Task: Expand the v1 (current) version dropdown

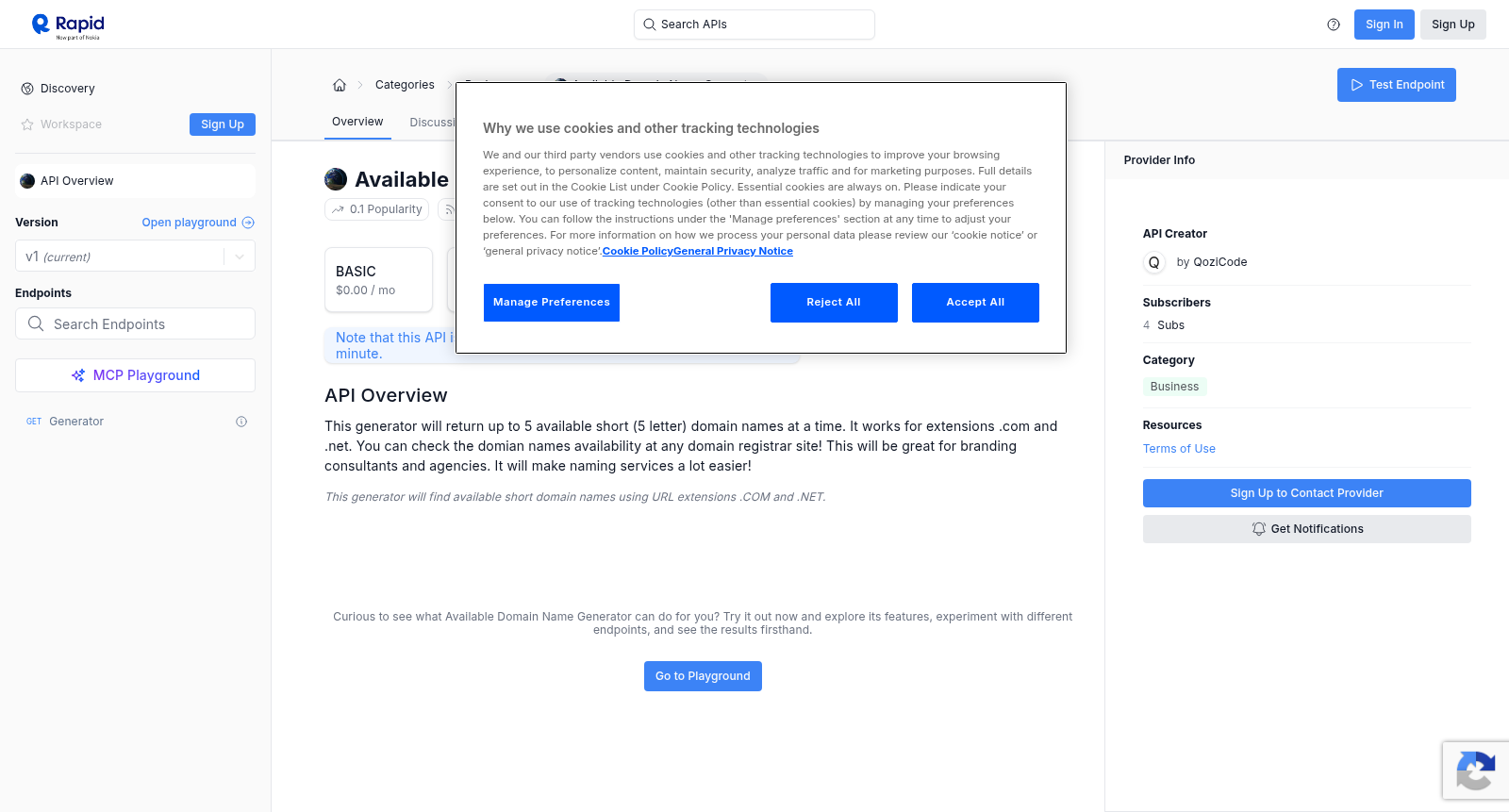Action: pyautogui.click(x=135, y=257)
